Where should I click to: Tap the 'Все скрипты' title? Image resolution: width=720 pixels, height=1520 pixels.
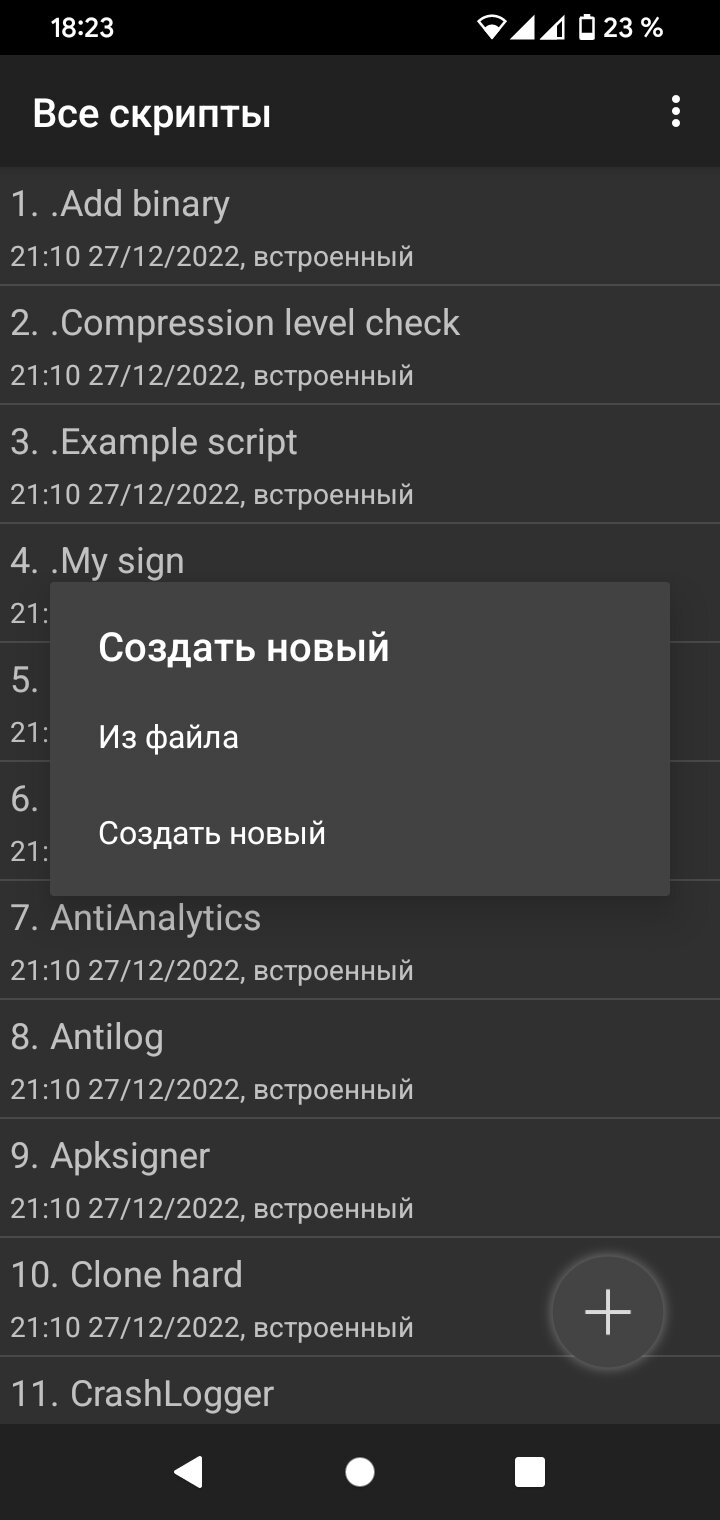point(152,114)
